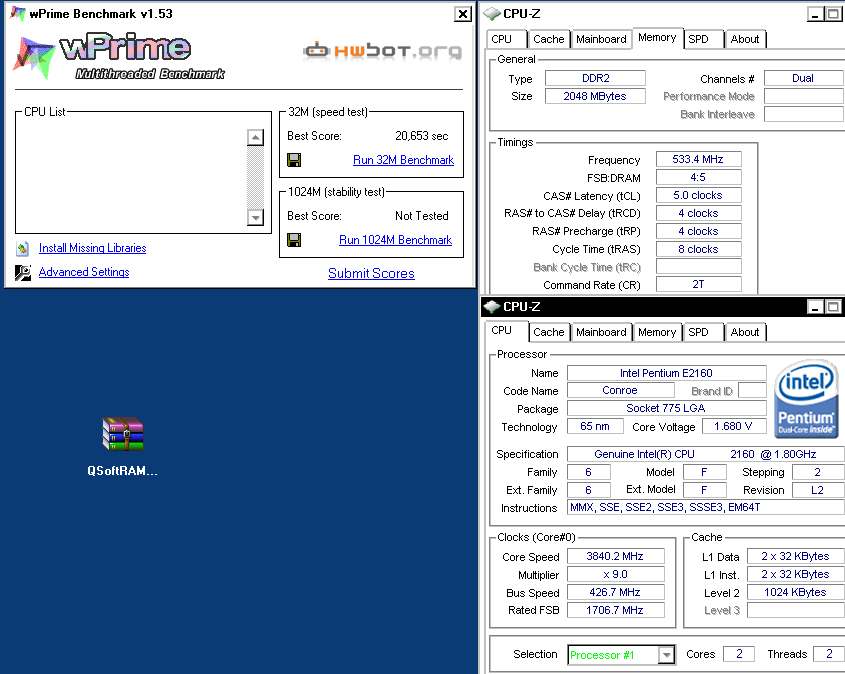Switch to Cache tab in top CPU-Z window
Image resolution: width=845 pixels, height=674 pixels.
549,39
